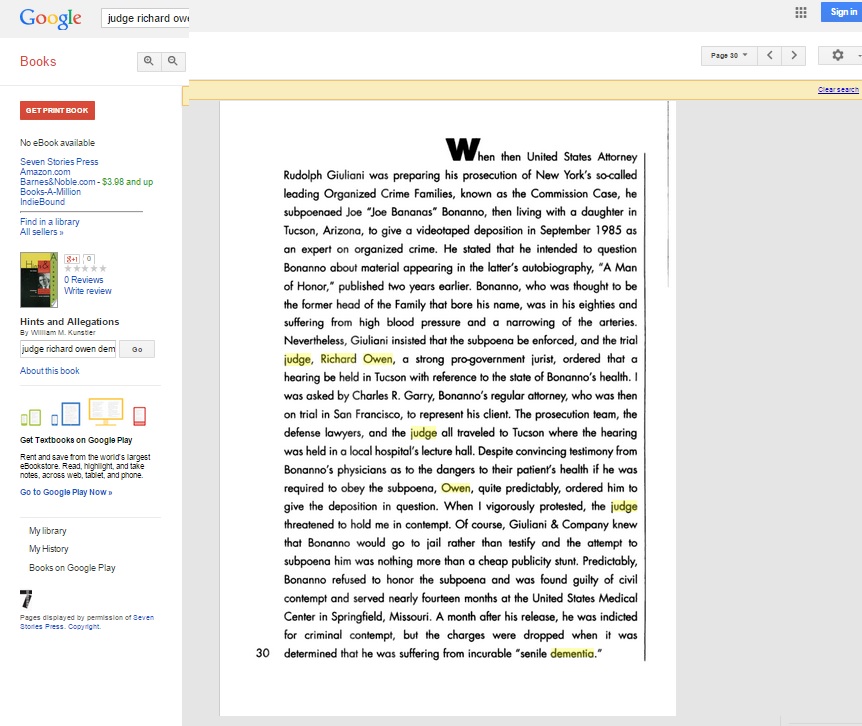Open the Amazon.com seller link
Screen dimensions: 862x726
coord(45,172)
